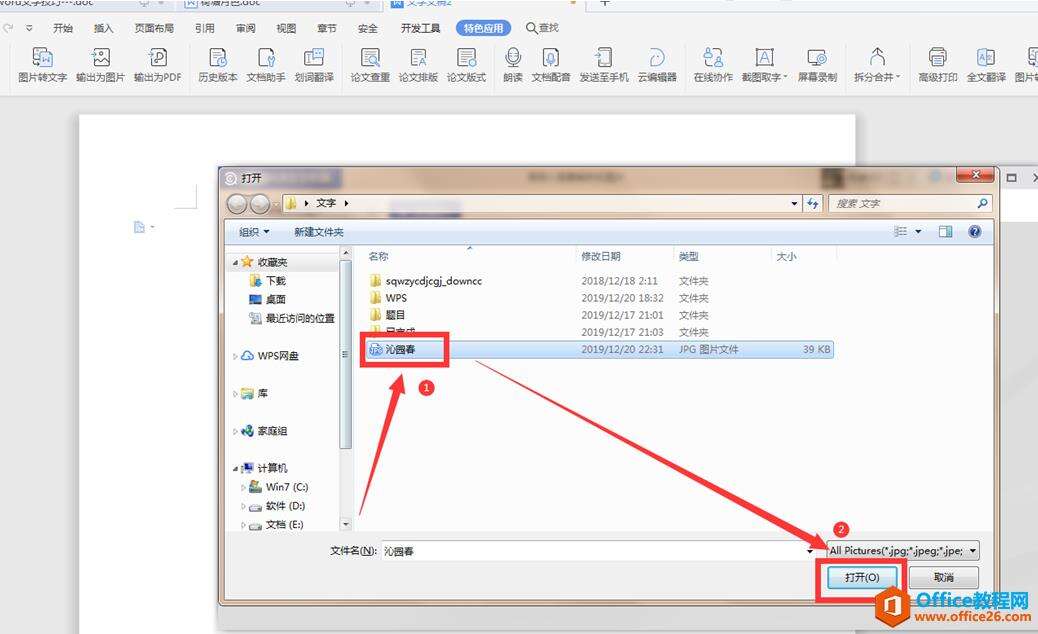Open the 引用 ribbon tab
Screen dimensions: 1038x634
point(205,28)
